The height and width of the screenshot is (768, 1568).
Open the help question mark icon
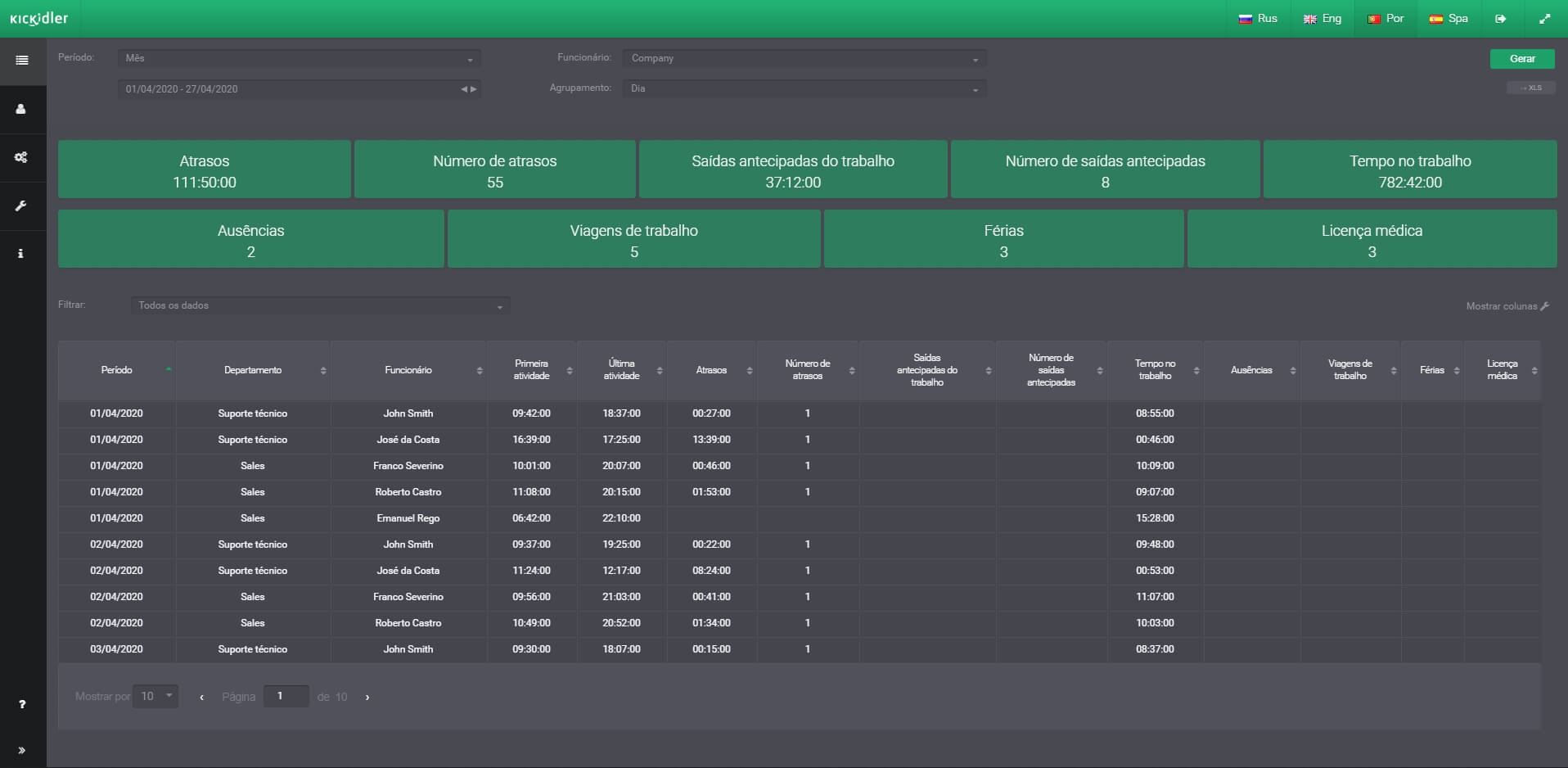[22, 704]
